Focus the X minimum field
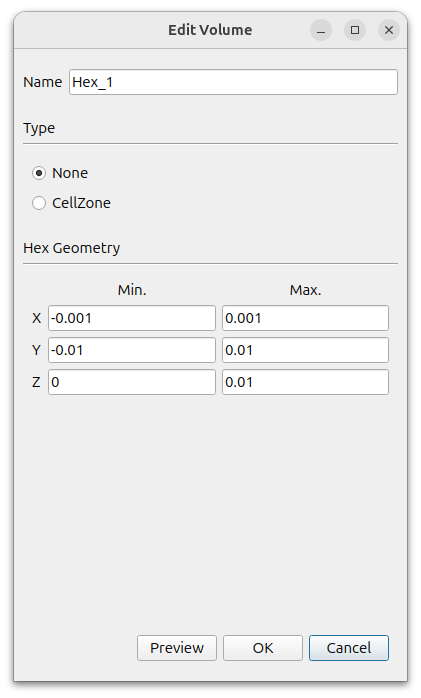 pos(132,318)
